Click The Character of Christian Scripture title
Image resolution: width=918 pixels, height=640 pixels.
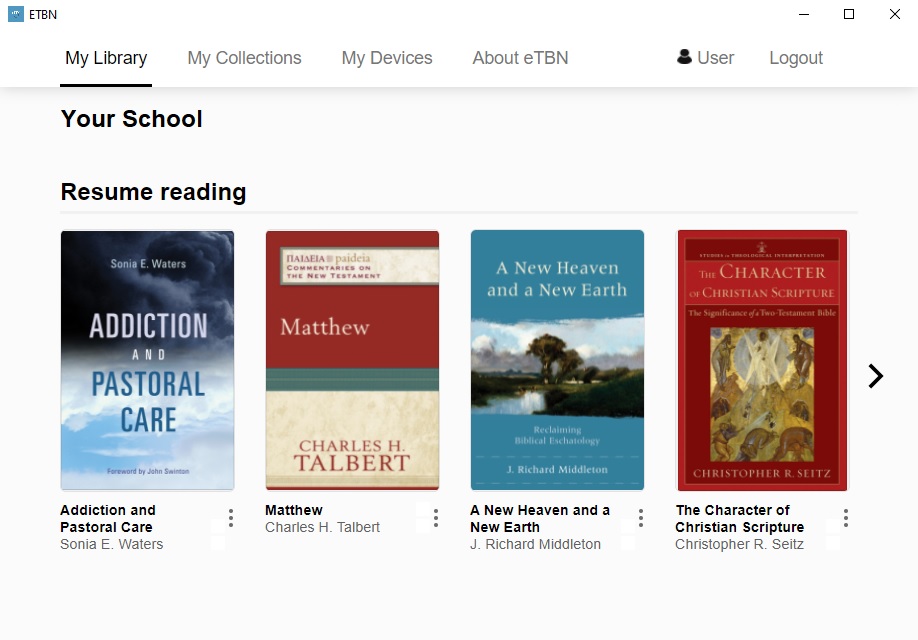pyautogui.click(x=739, y=519)
